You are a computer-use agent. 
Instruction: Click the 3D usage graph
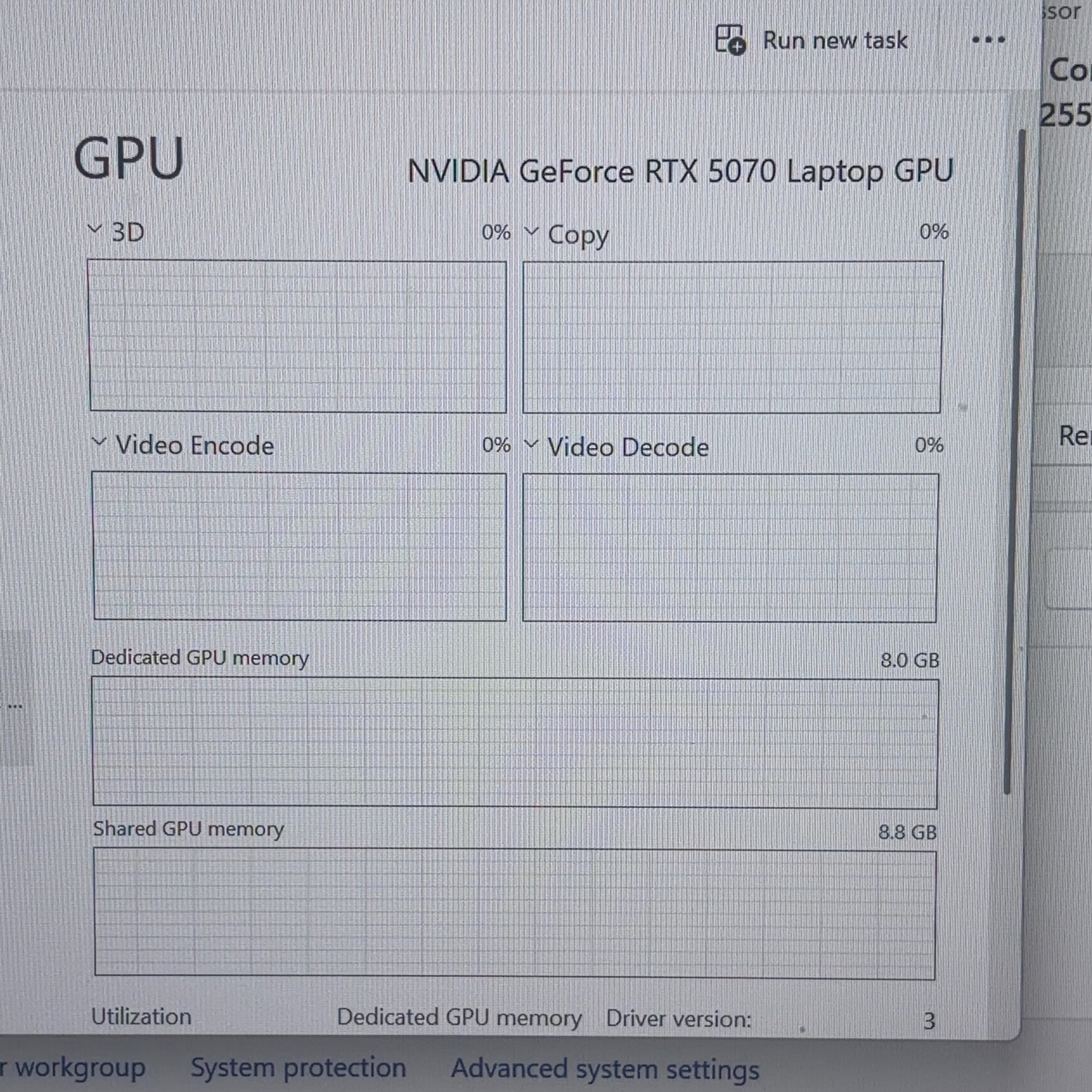[x=298, y=336]
